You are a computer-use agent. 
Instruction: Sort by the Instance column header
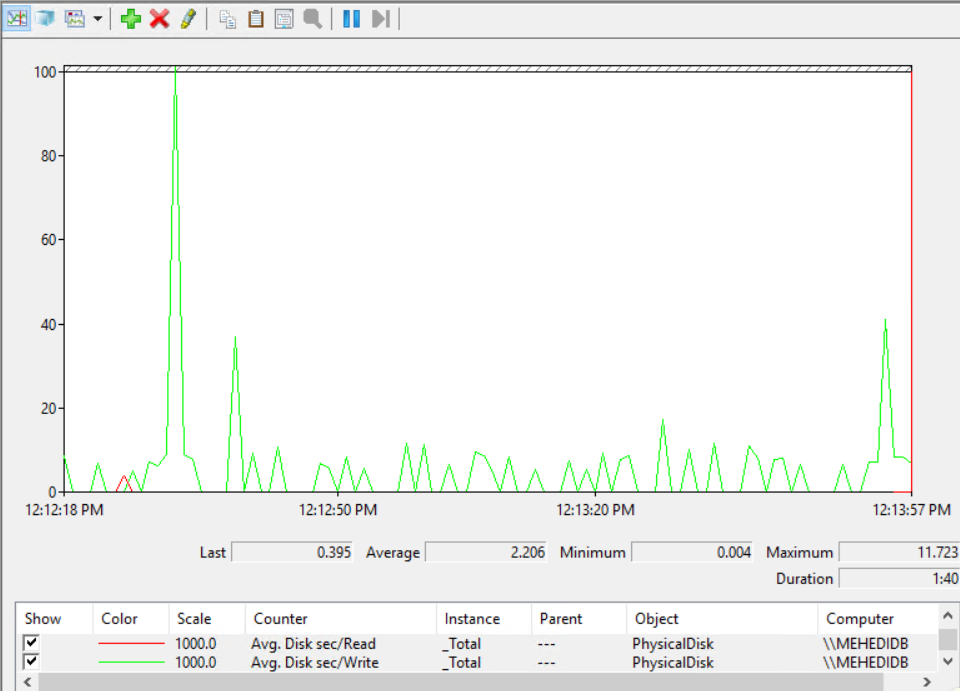pos(471,619)
